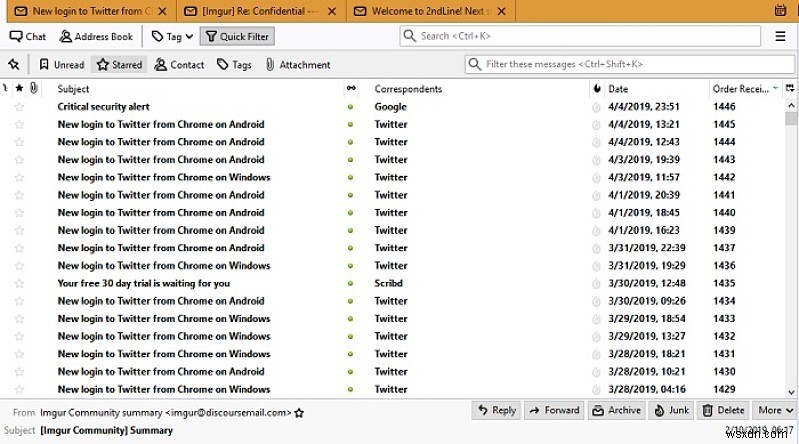Toggle the keep filters pinned icon
The width and height of the screenshot is (799, 444).
tap(14, 64)
